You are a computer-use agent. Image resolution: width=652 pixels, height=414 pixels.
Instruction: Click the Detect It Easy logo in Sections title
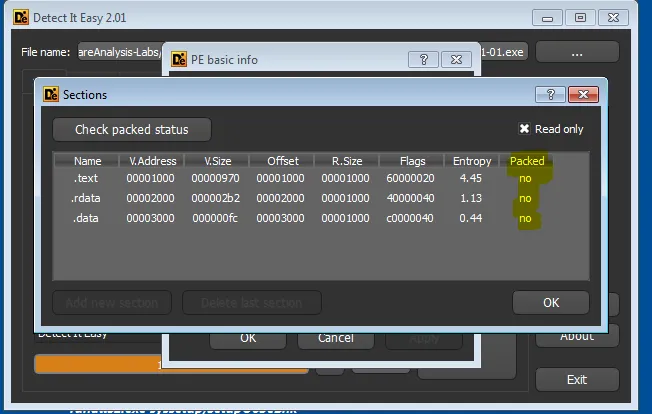click(x=51, y=94)
